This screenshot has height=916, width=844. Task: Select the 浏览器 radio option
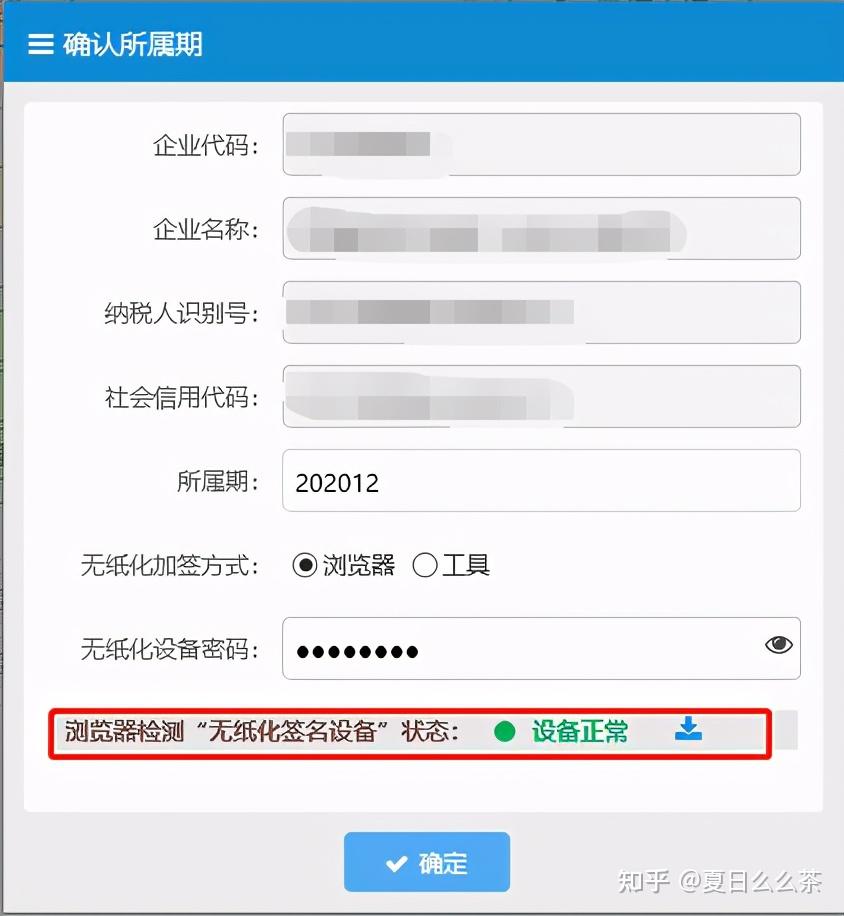click(x=304, y=565)
